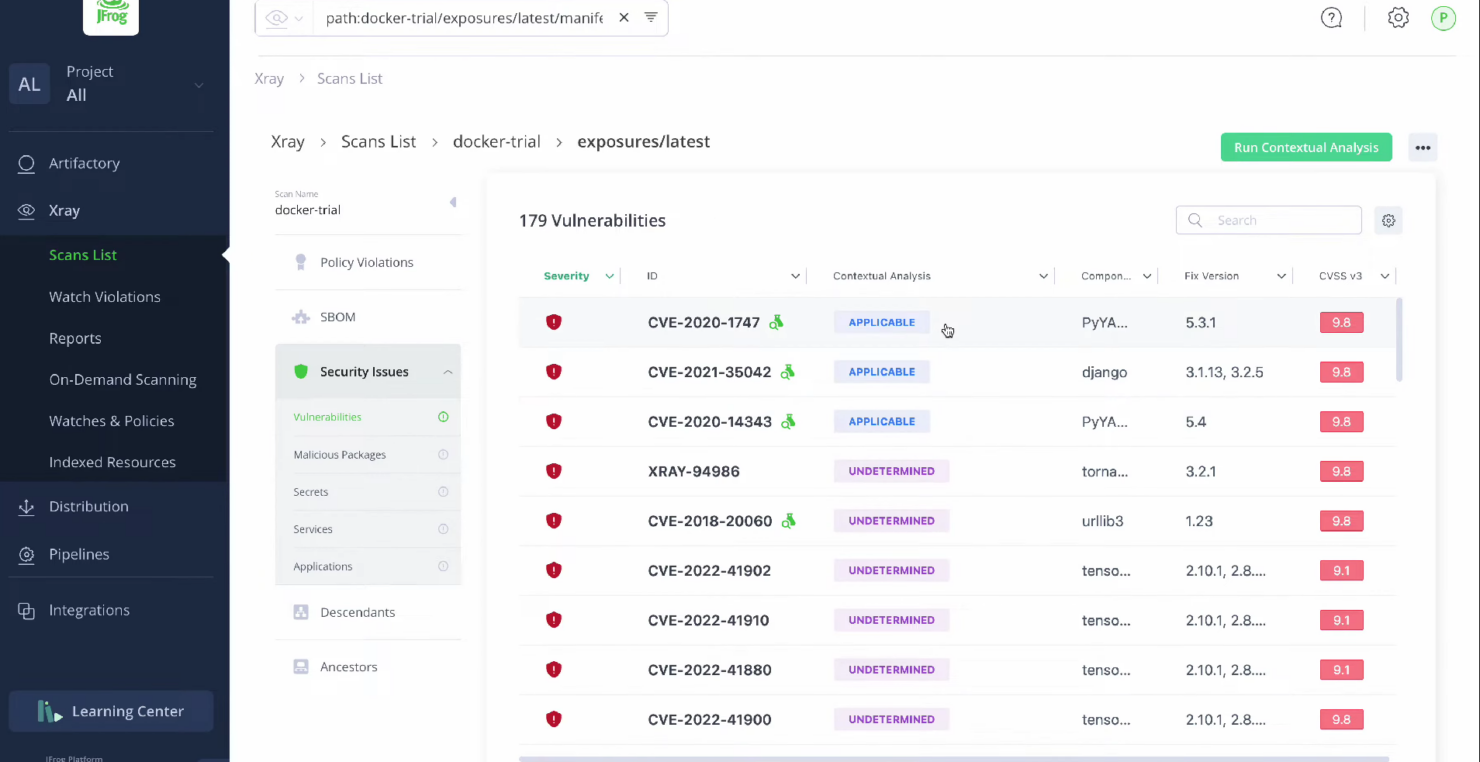Click the green icon beside CVE-2021-35042
This screenshot has width=1480, height=762.
[x=788, y=371]
